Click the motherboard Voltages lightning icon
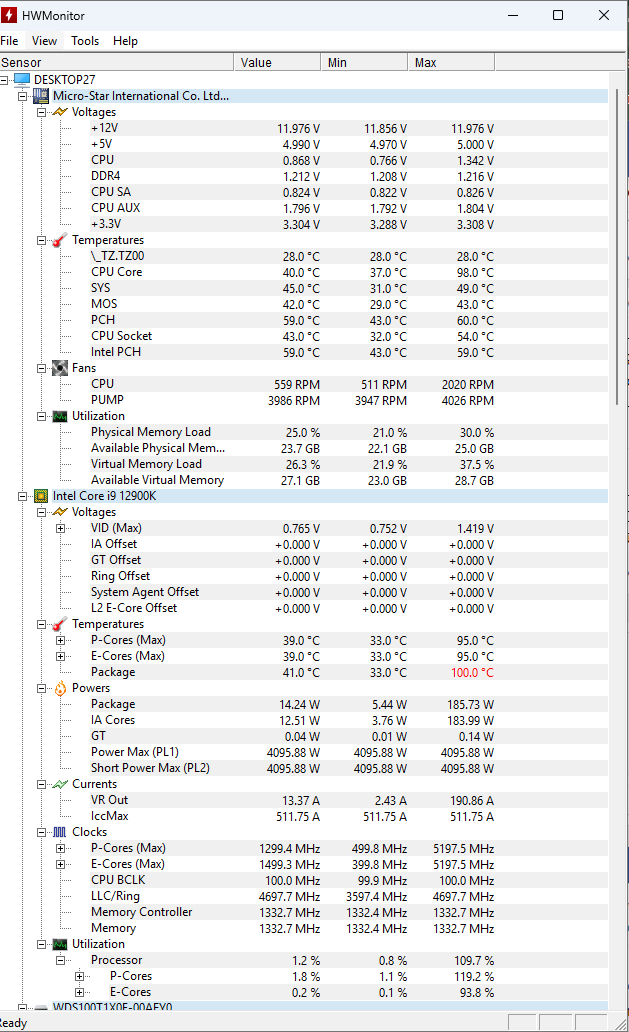 coord(60,112)
